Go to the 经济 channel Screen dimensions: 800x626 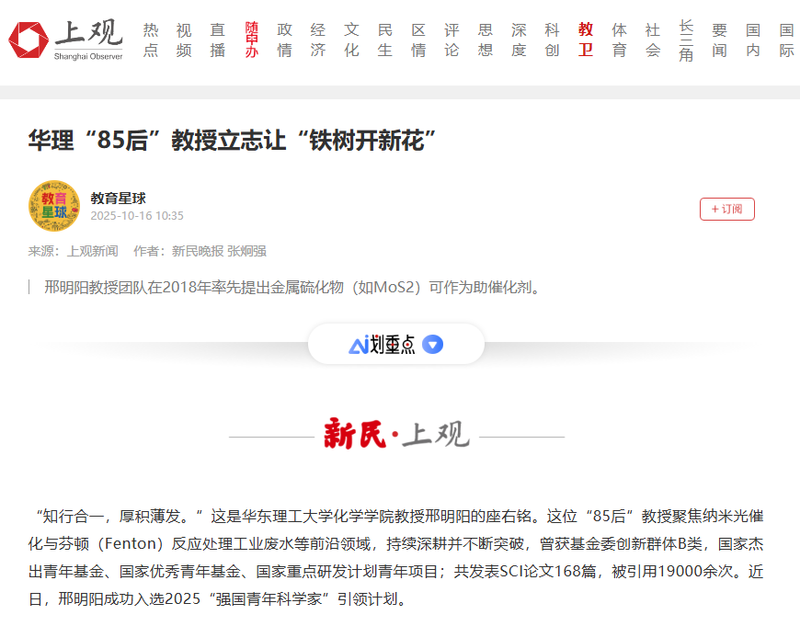point(318,39)
